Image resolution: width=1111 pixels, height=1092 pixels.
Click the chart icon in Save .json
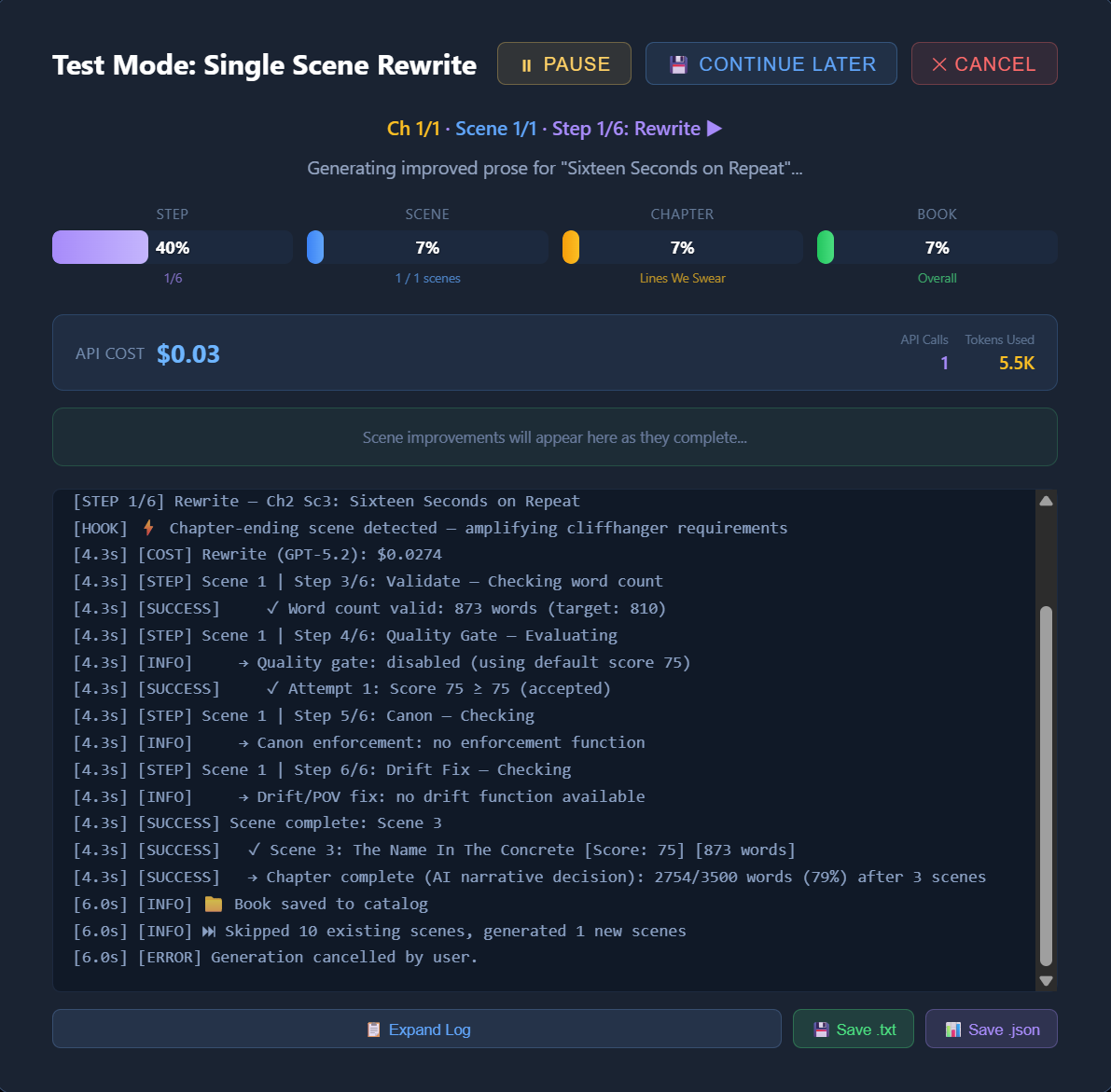(x=953, y=1029)
